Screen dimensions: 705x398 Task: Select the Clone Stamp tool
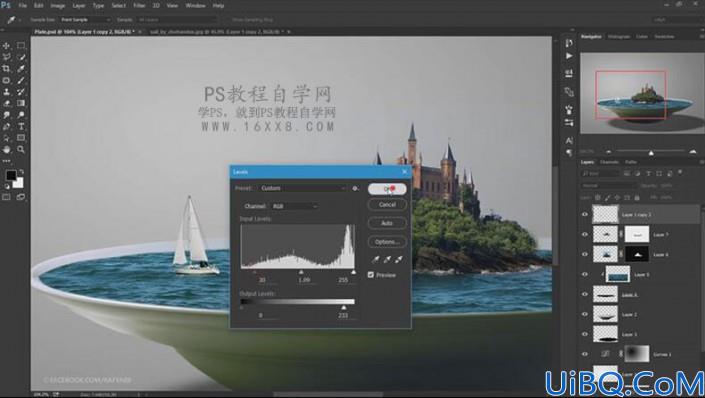[x=6, y=92]
